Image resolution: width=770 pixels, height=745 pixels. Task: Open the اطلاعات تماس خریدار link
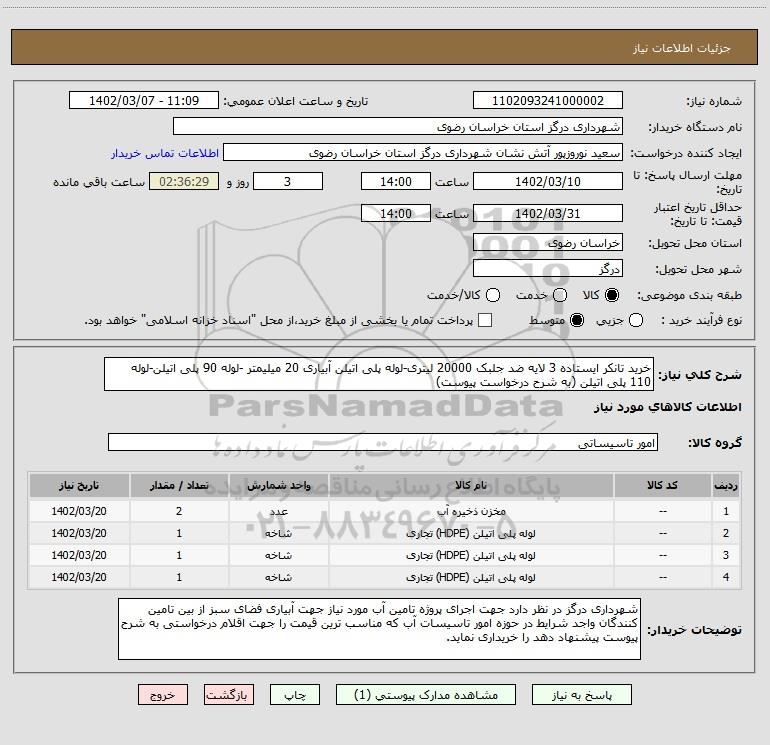click(x=165, y=153)
